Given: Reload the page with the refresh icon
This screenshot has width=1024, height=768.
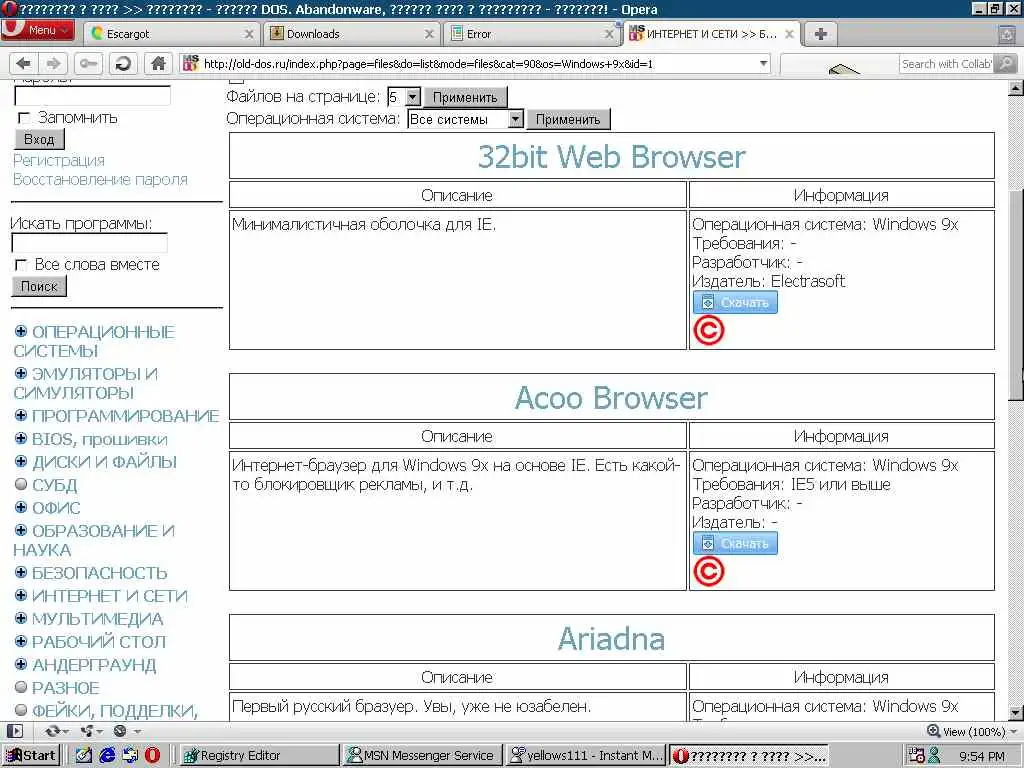Looking at the screenshot, I should pyautogui.click(x=123, y=63).
